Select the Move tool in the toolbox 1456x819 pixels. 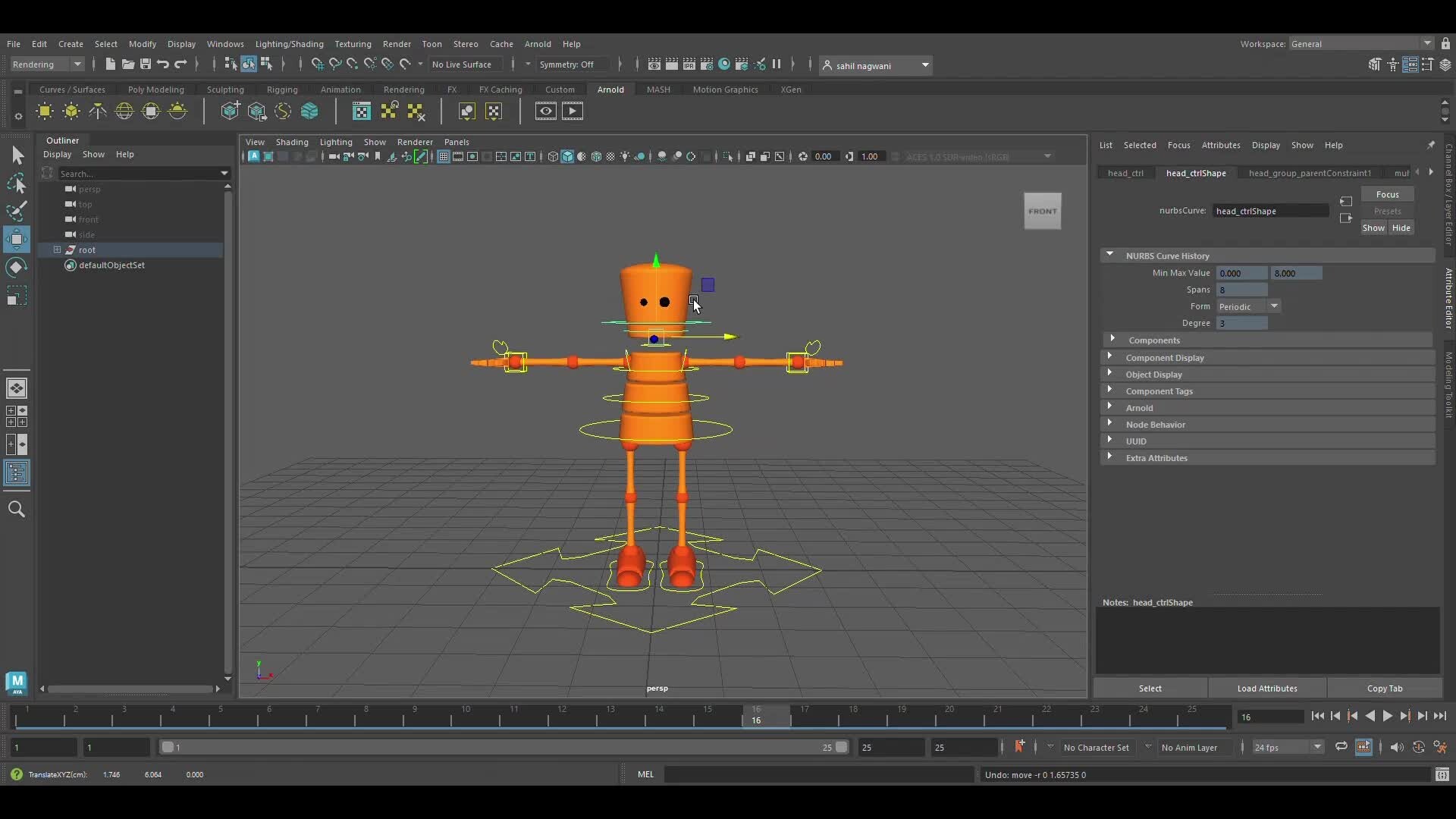[17, 239]
